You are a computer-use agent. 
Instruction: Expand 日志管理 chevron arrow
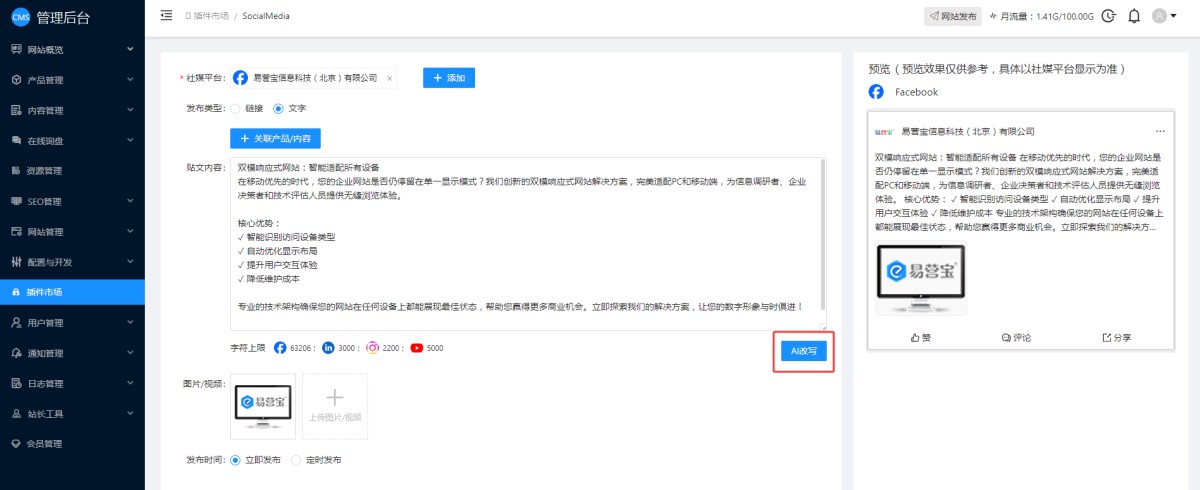coord(130,383)
